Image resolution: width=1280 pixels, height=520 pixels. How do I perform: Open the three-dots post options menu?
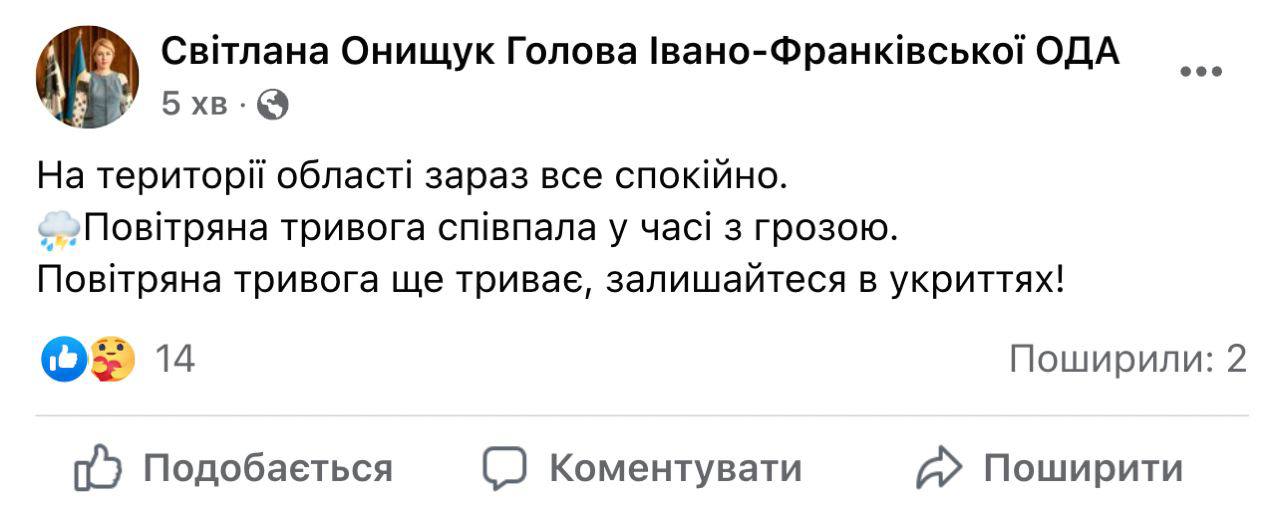click(x=1201, y=71)
